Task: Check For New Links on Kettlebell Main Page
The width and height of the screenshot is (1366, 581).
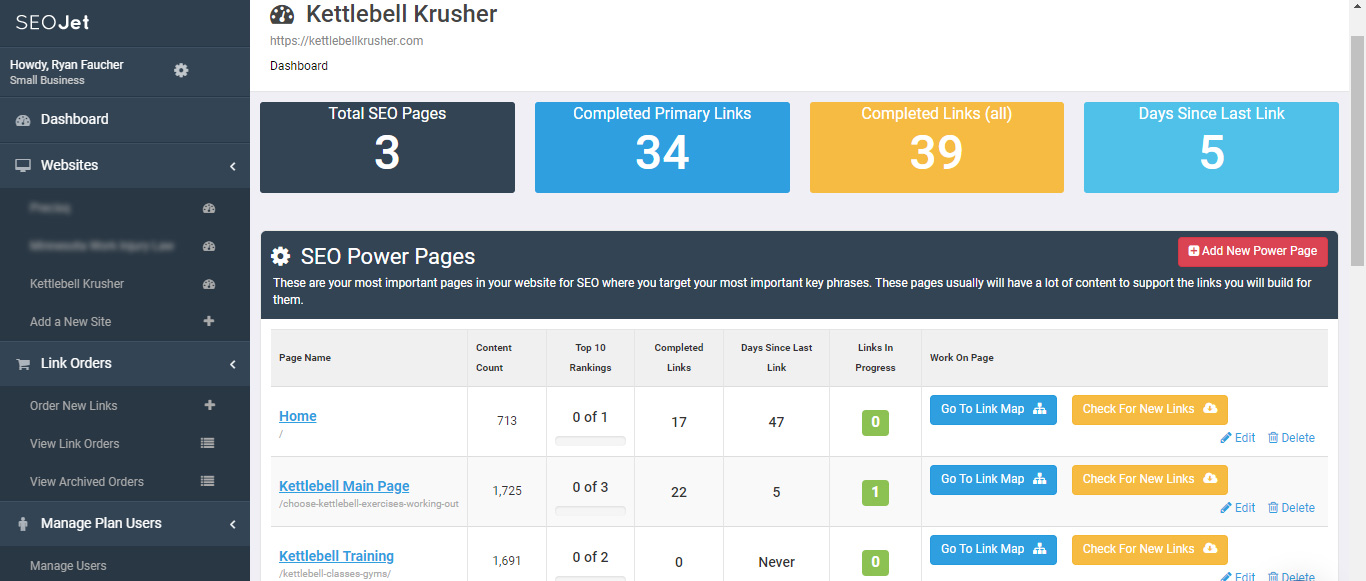Action: click(1150, 479)
